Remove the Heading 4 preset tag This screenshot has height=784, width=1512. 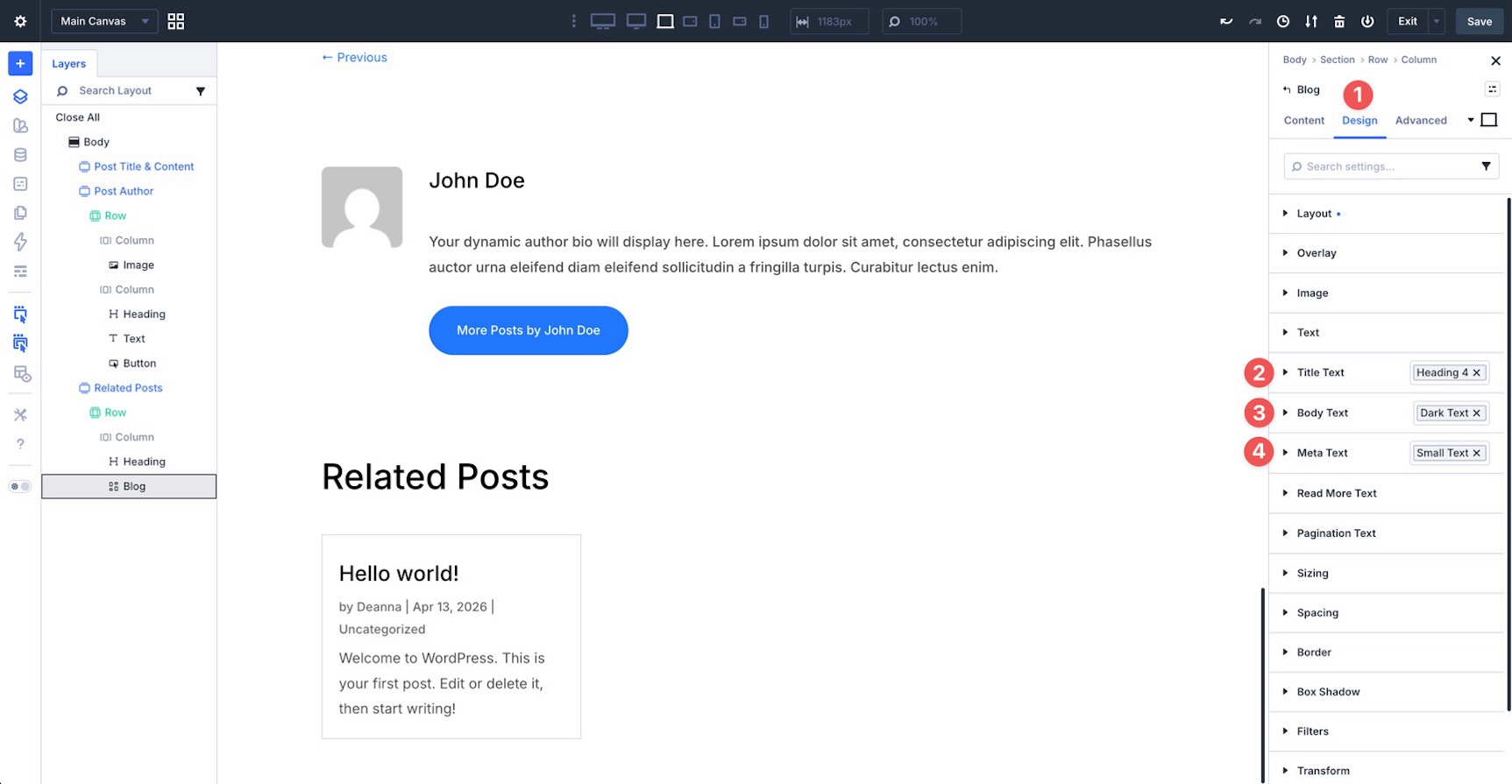click(1476, 372)
